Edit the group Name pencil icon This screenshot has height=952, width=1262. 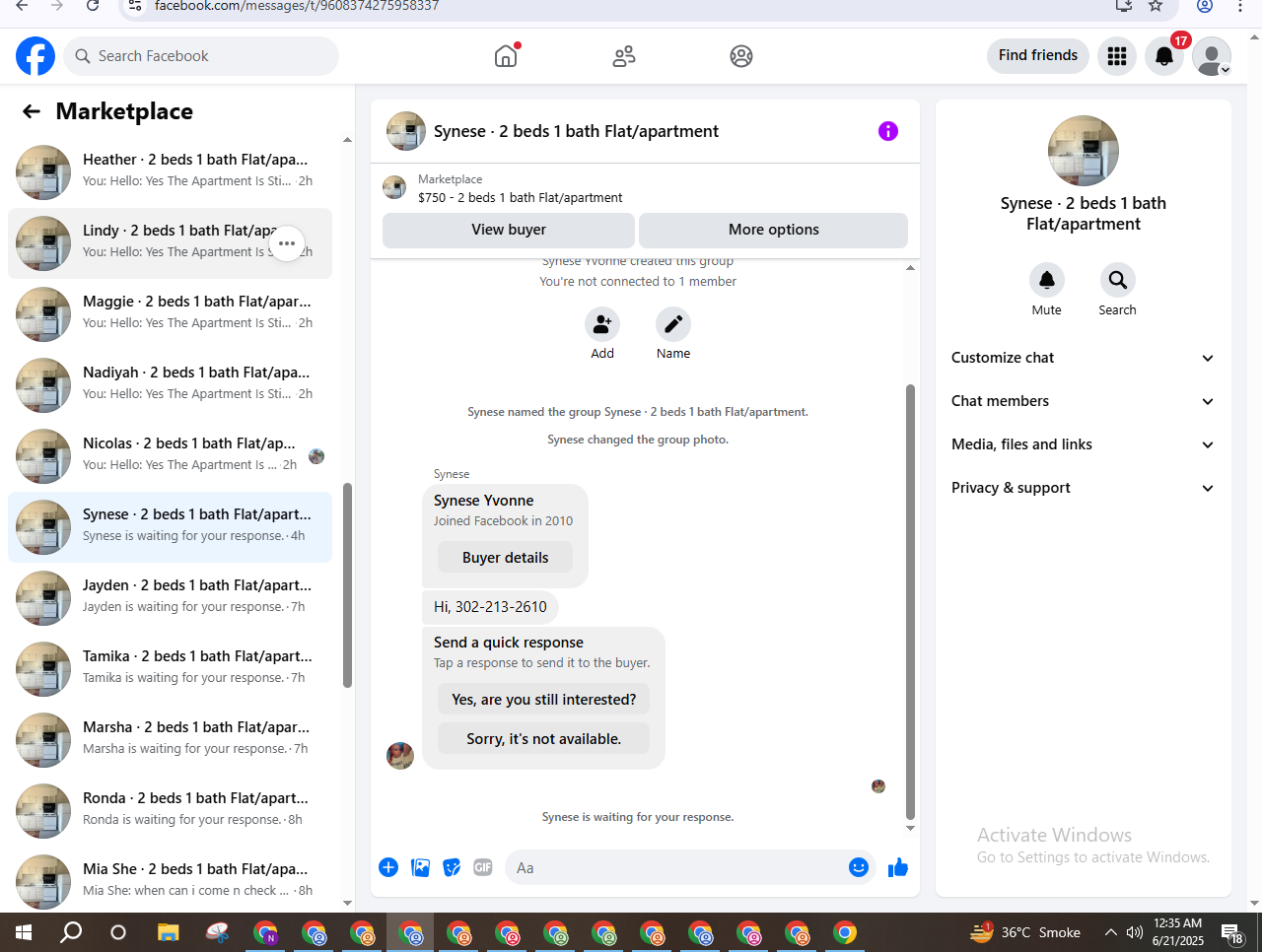pyautogui.click(x=673, y=324)
